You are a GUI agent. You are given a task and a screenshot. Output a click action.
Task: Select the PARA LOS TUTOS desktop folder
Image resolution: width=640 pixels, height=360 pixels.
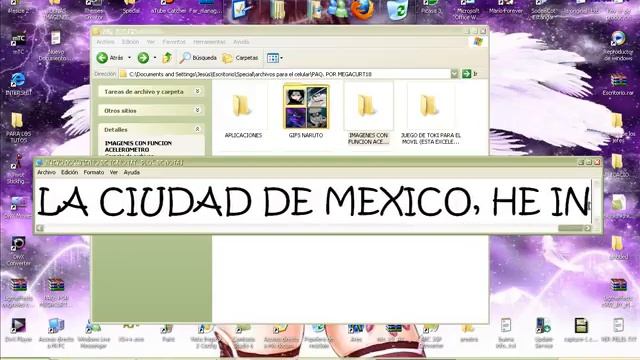click(x=18, y=127)
